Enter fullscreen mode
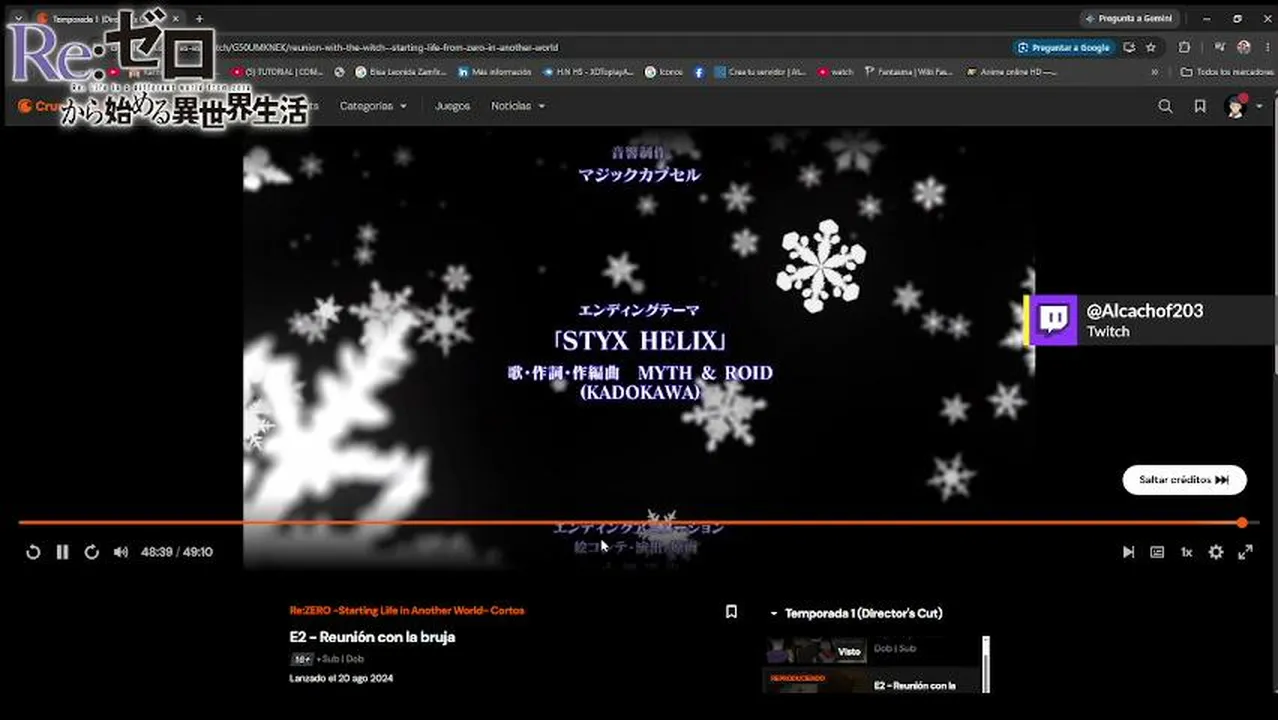 coord(1245,552)
